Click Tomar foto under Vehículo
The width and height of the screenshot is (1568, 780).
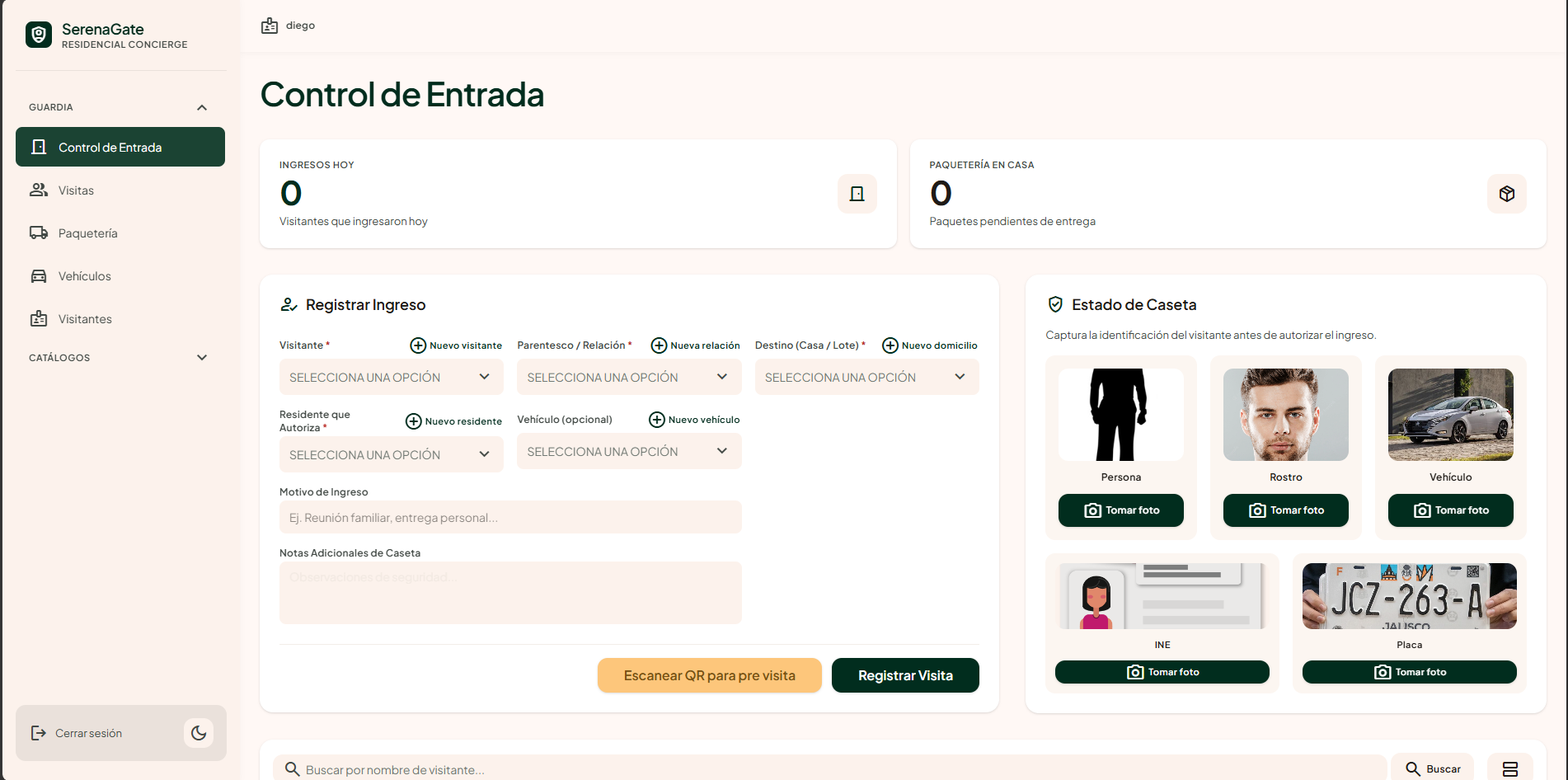click(x=1451, y=510)
